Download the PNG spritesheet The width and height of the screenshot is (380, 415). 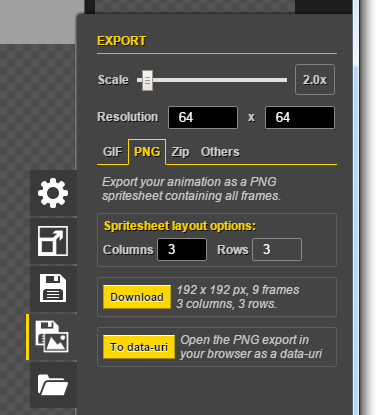[x=137, y=297]
